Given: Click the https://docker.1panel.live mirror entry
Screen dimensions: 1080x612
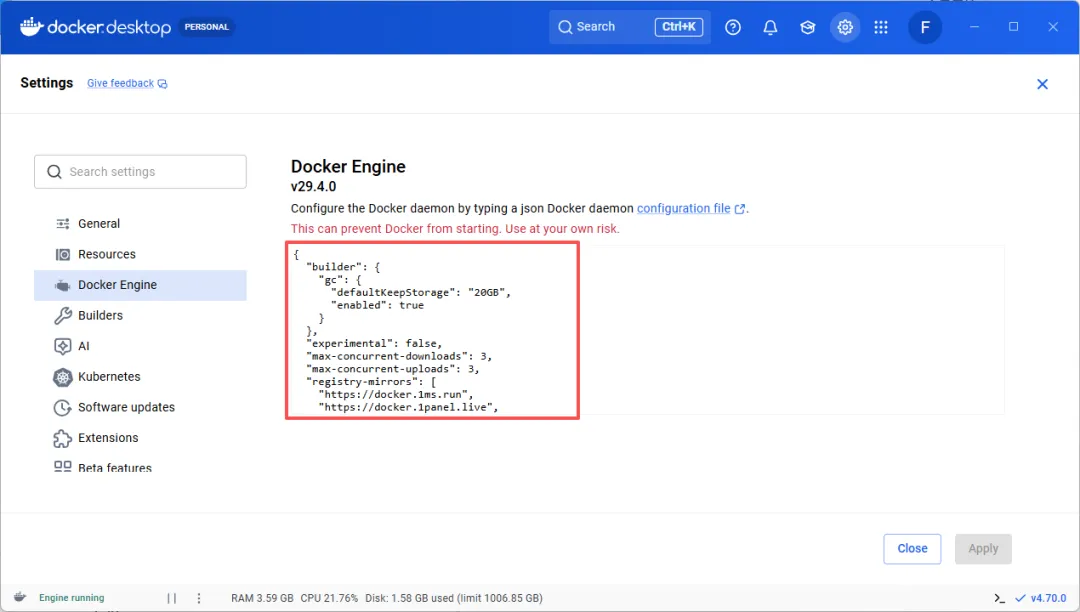Looking at the screenshot, I should [x=408, y=407].
